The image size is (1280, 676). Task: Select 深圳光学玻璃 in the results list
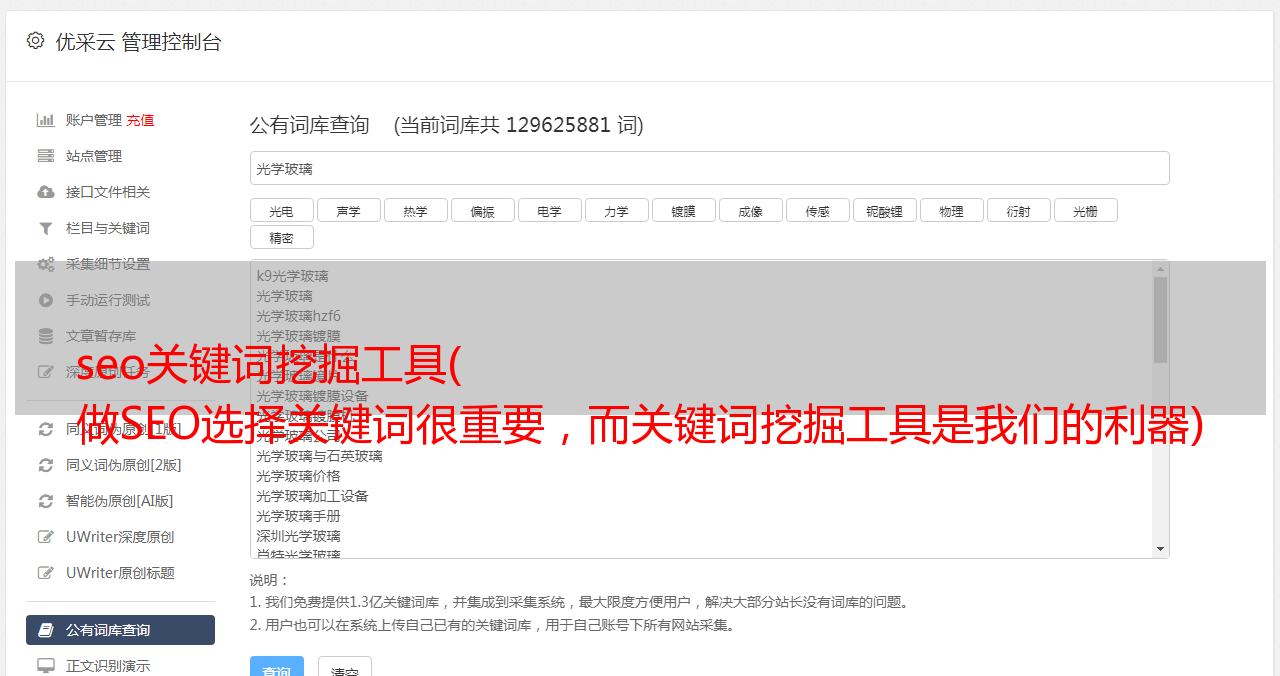pos(298,536)
